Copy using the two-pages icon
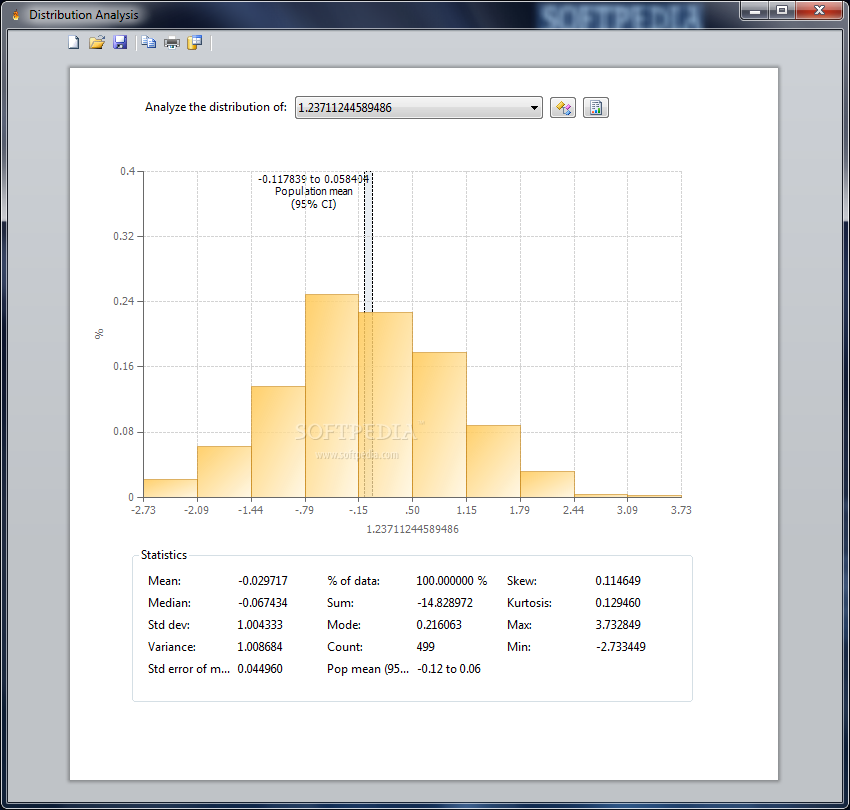This screenshot has height=810, width=850. point(149,42)
